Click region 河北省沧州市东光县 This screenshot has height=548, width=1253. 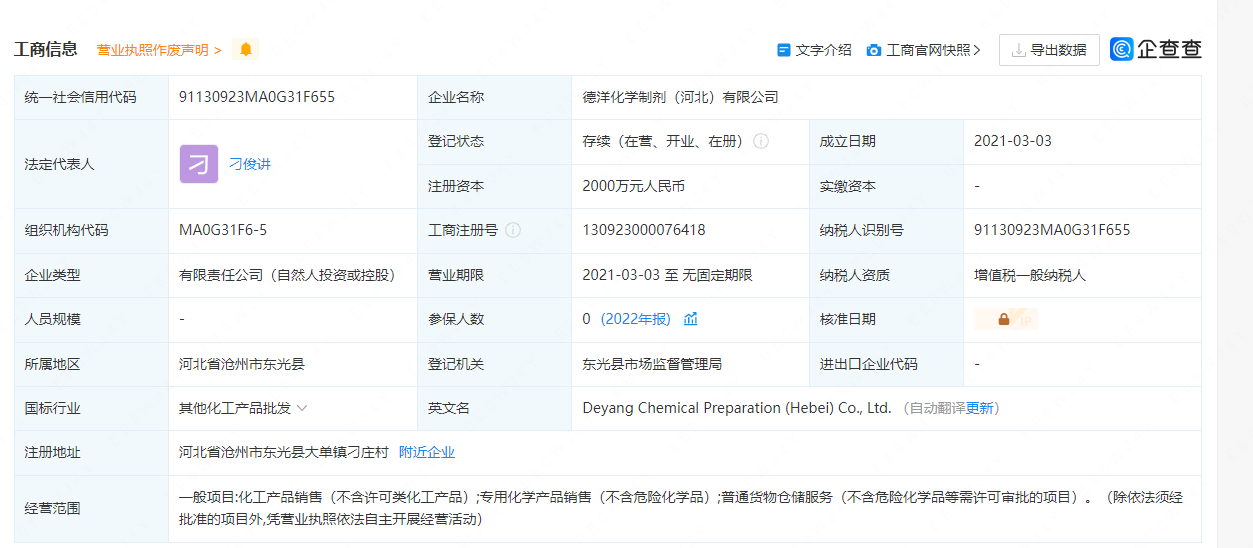click(x=242, y=364)
